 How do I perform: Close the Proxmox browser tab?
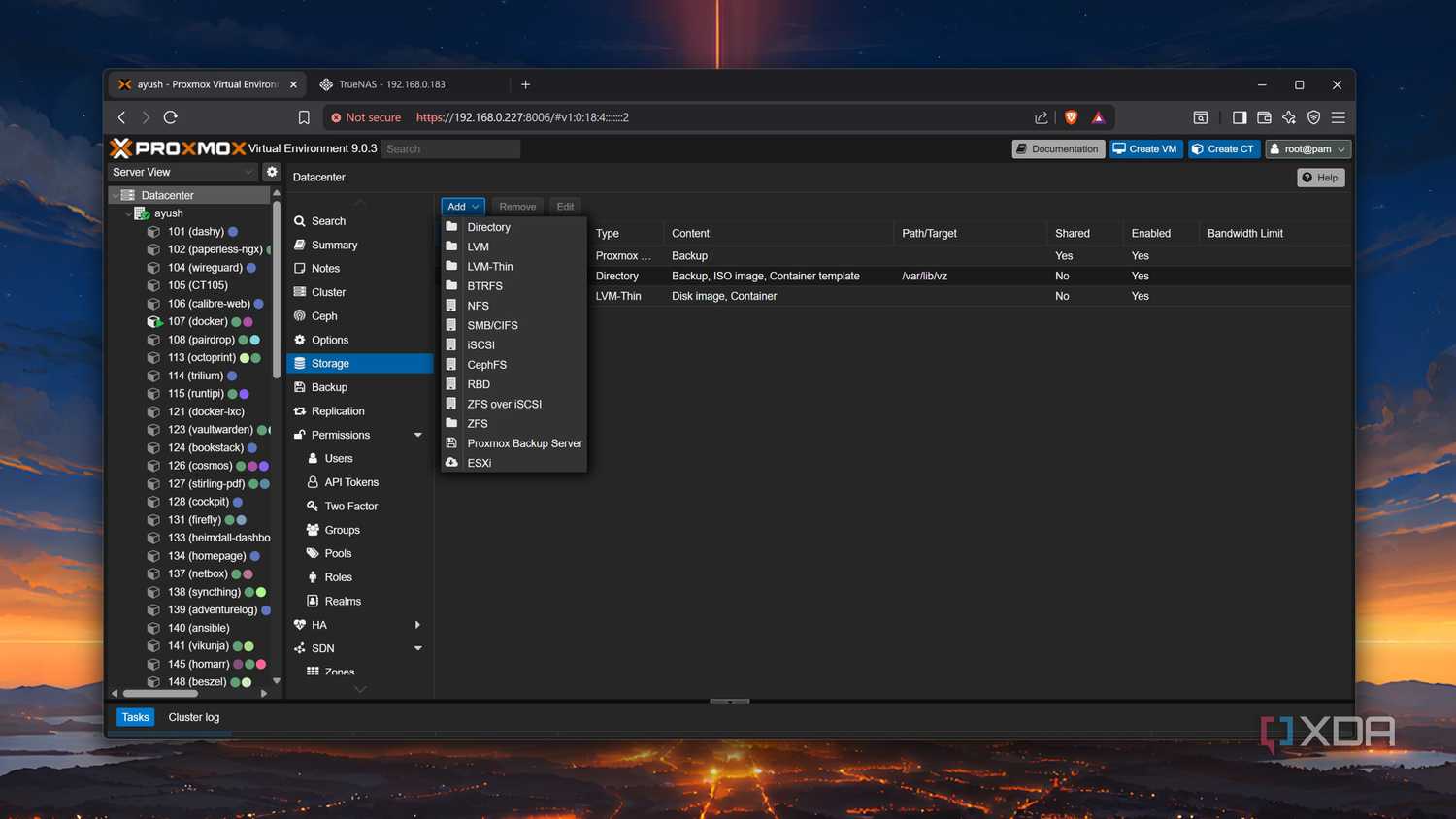pyautogui.click(x=293, y=84)
